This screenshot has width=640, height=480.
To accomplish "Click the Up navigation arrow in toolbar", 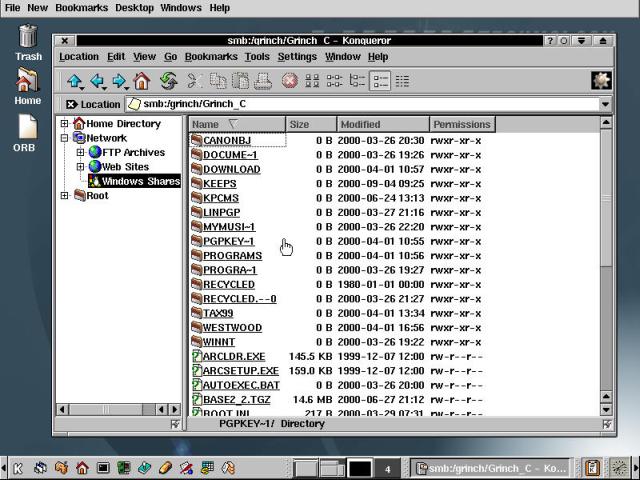I will [x=75, y=81].
